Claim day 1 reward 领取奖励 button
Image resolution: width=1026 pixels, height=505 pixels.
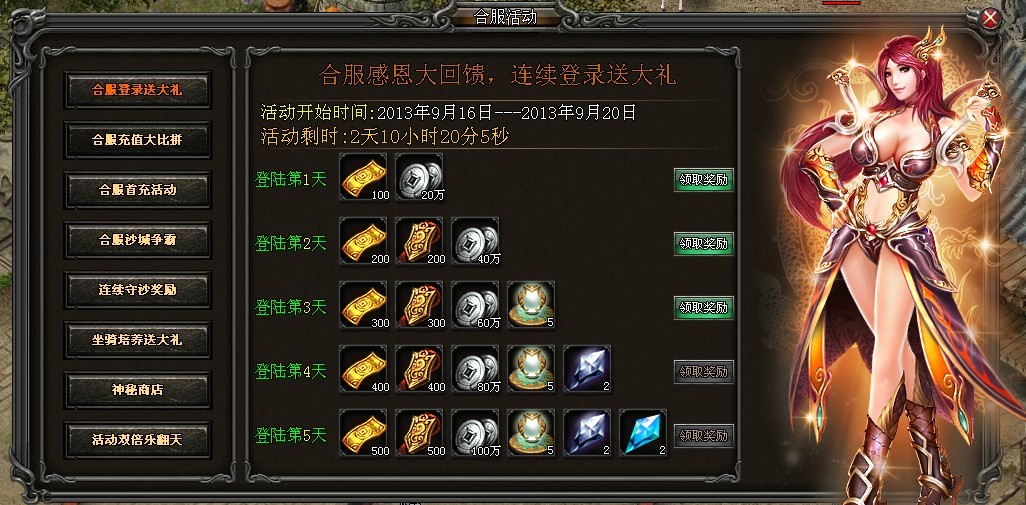(x=703, y=180)
